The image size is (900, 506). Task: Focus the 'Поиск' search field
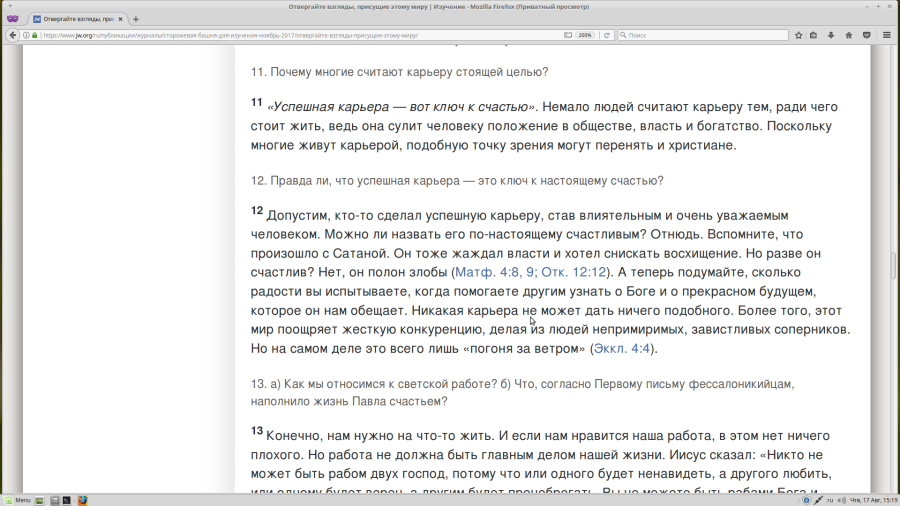[703, 35]
